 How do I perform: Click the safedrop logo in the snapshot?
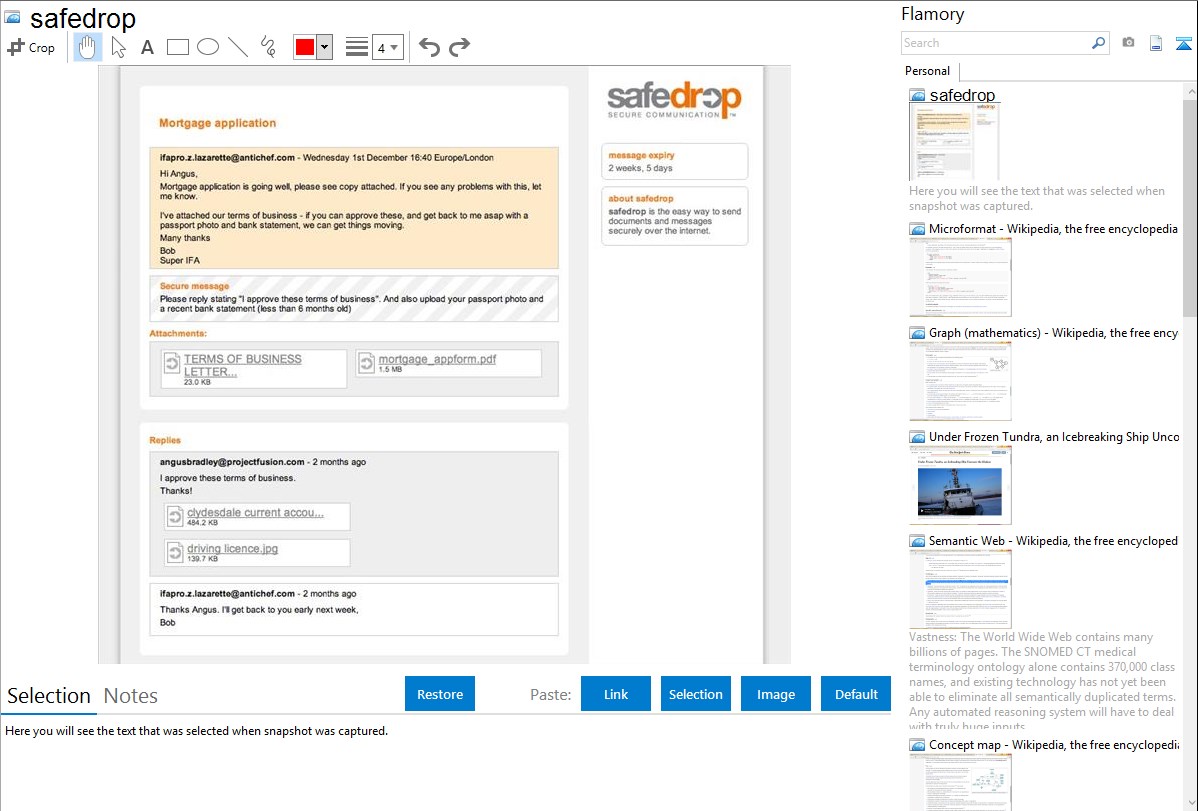point(674,100)
